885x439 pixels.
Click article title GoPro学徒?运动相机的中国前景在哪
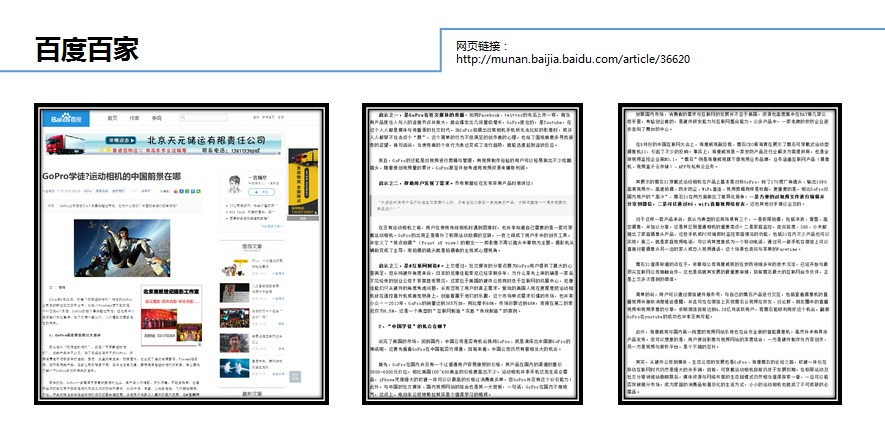(112, 176)
